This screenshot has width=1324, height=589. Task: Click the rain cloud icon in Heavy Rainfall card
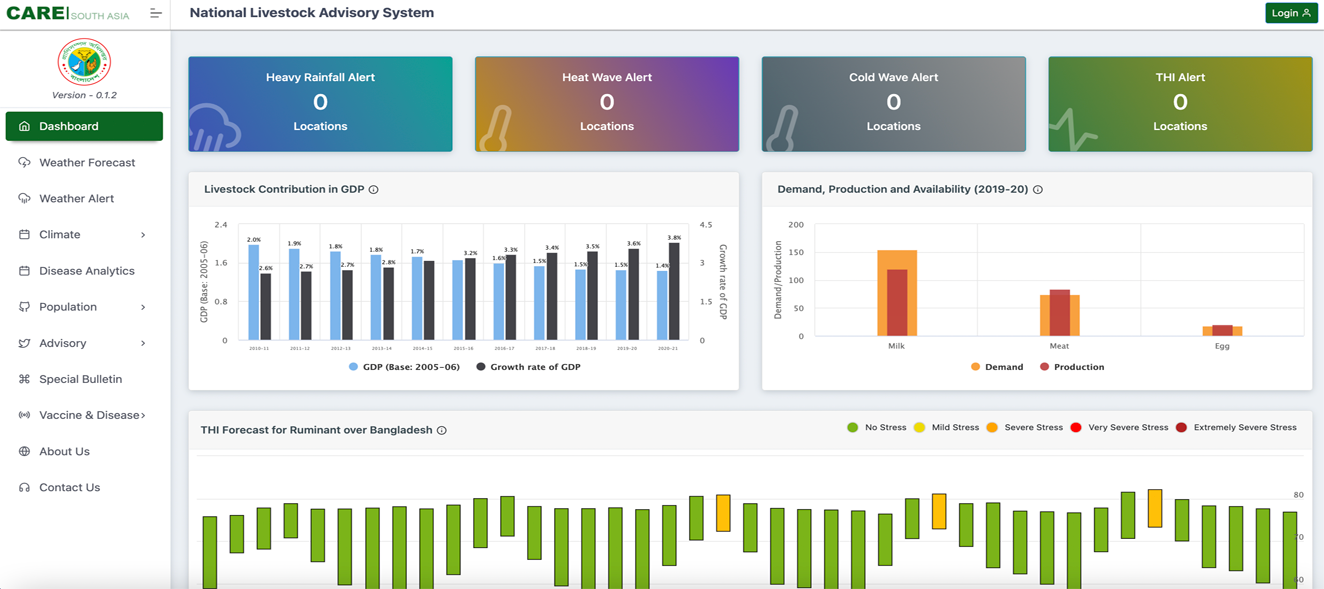214,126
